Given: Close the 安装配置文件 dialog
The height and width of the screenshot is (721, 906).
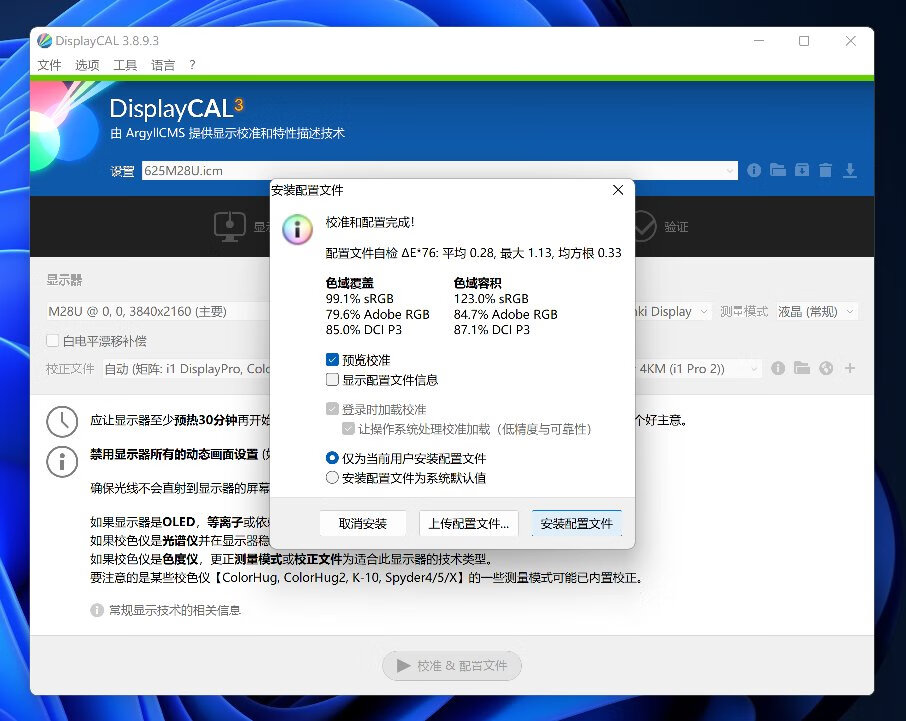Looking at the screenshot, I should 618,190.
